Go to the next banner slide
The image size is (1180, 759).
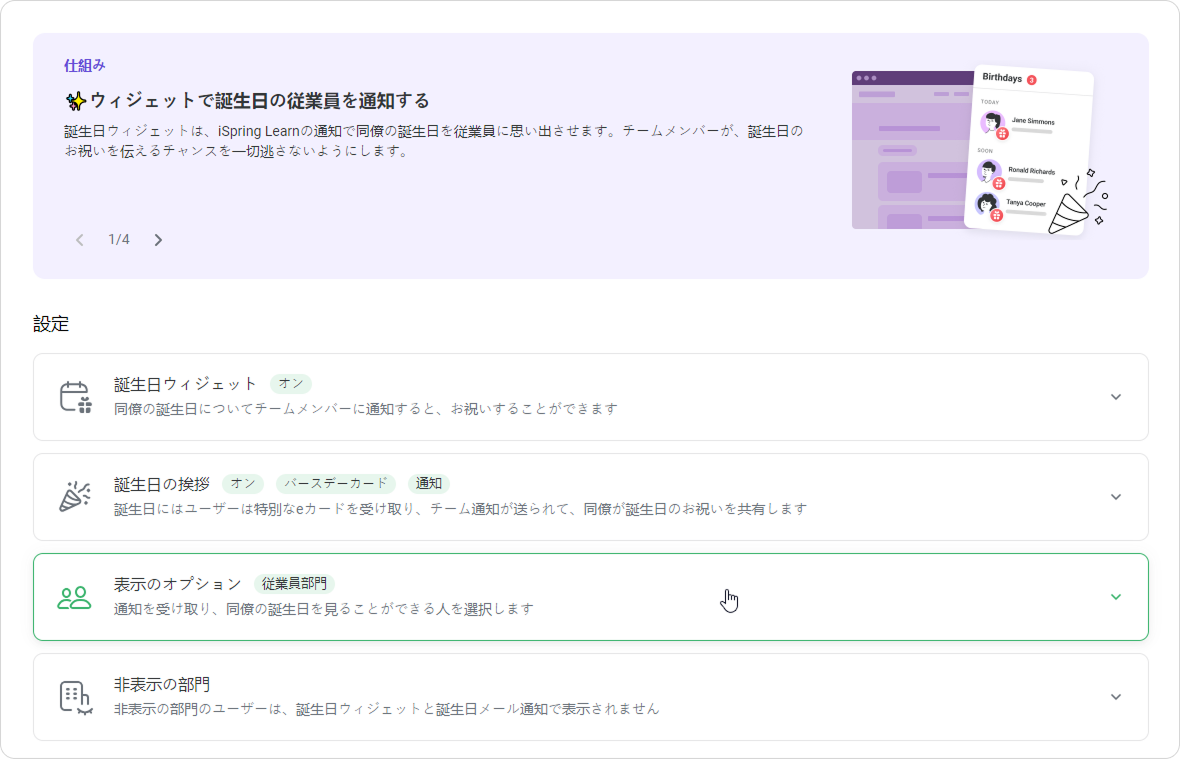[x=158, y=240]
